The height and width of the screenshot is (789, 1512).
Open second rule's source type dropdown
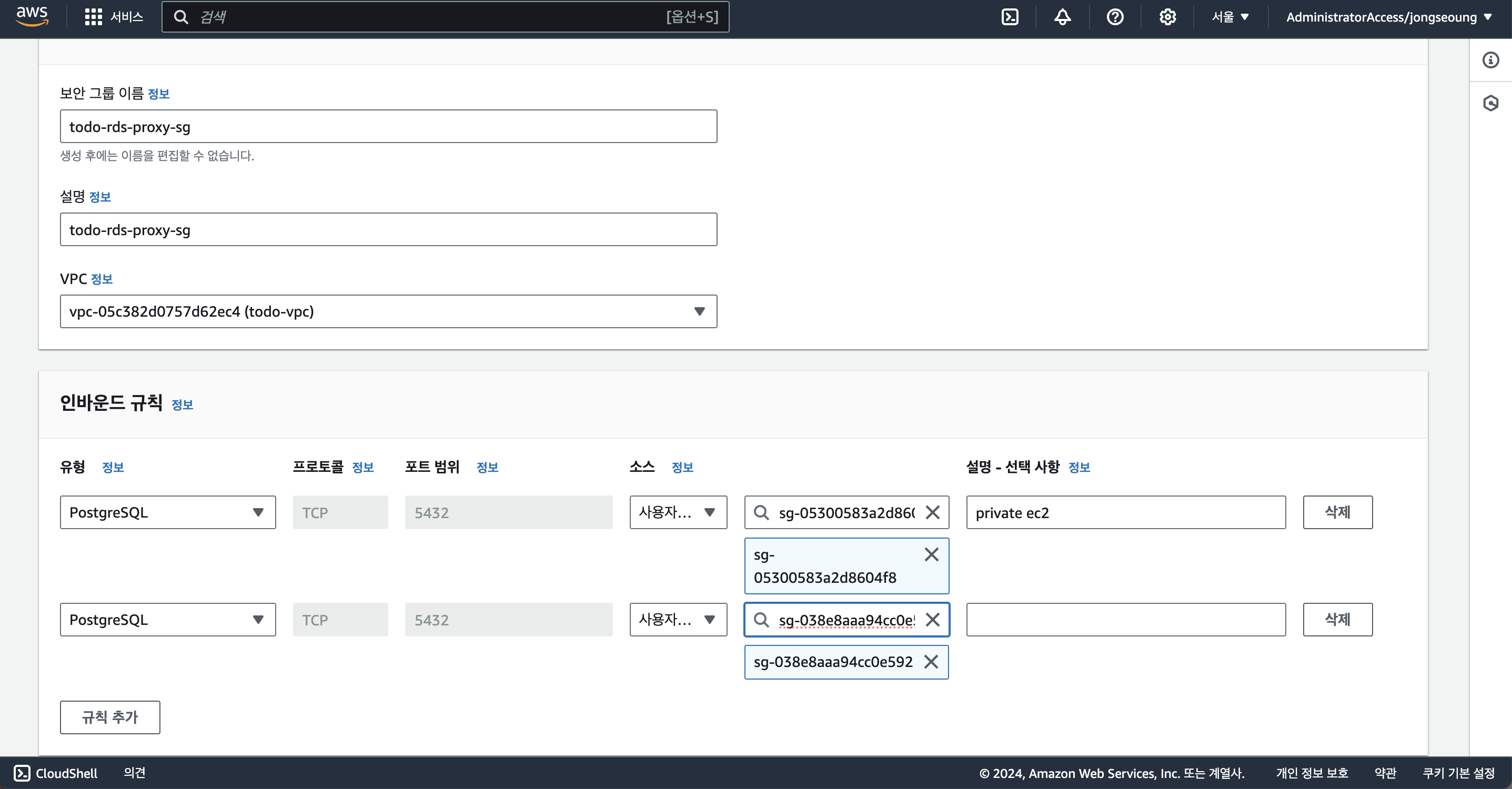[678, 620]
